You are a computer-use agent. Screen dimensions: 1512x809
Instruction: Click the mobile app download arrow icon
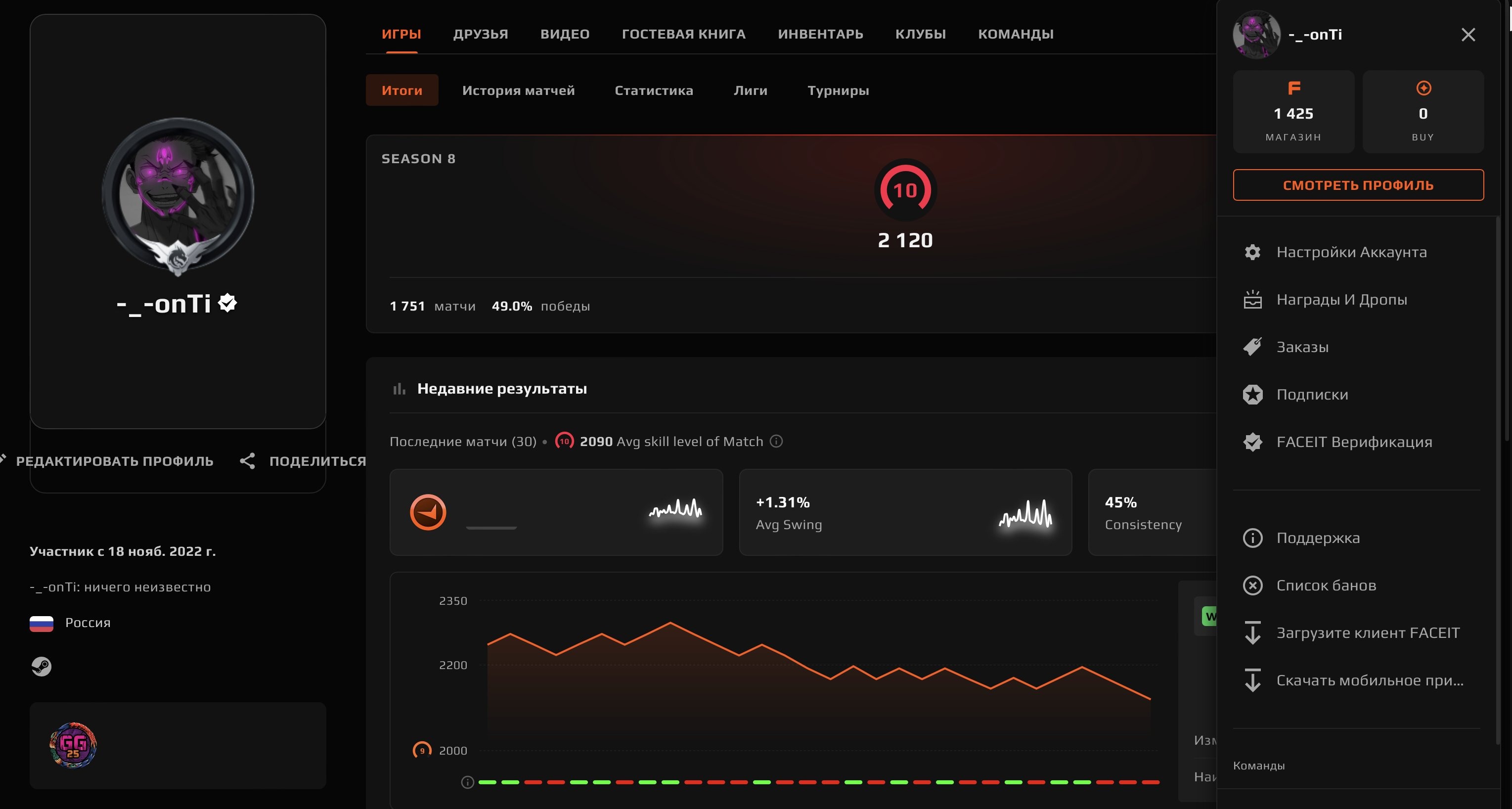pyautogui.click(x=1252, y=680)
